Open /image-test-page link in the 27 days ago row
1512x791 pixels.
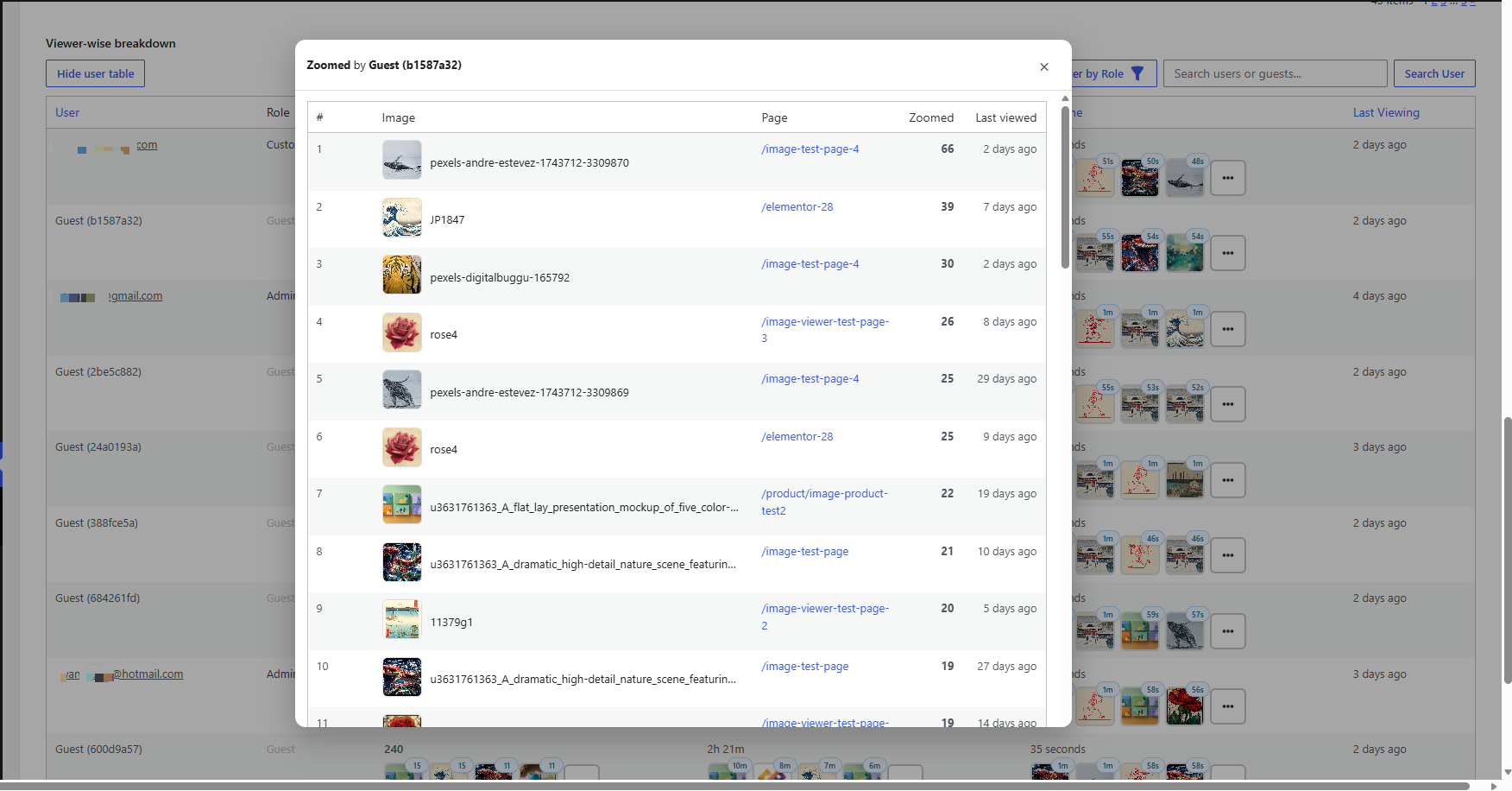pyautogui.click(x=805, y=667)
